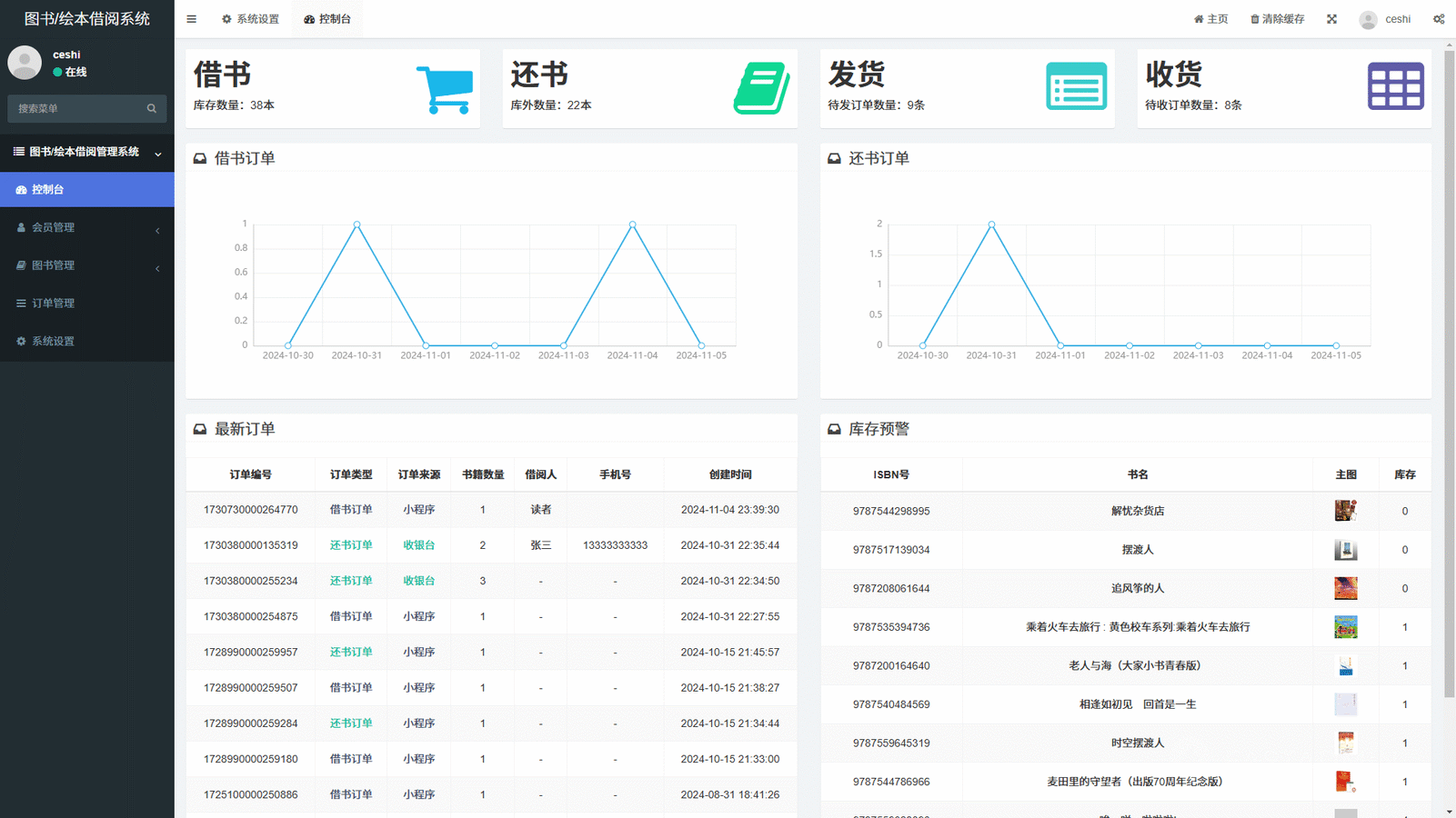Click the 解忧杂货店 book cover thumbnail

[1345, 511]
